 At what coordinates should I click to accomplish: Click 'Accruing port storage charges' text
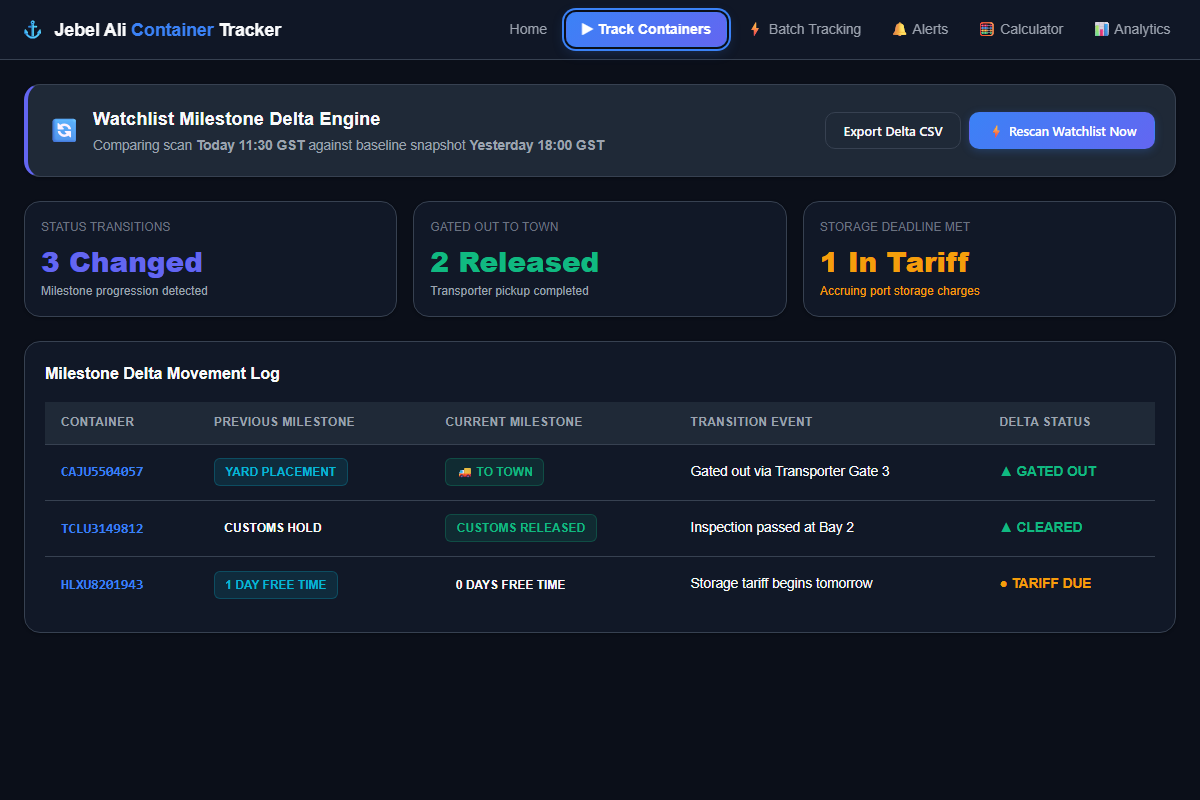click(x=900, y=291)
